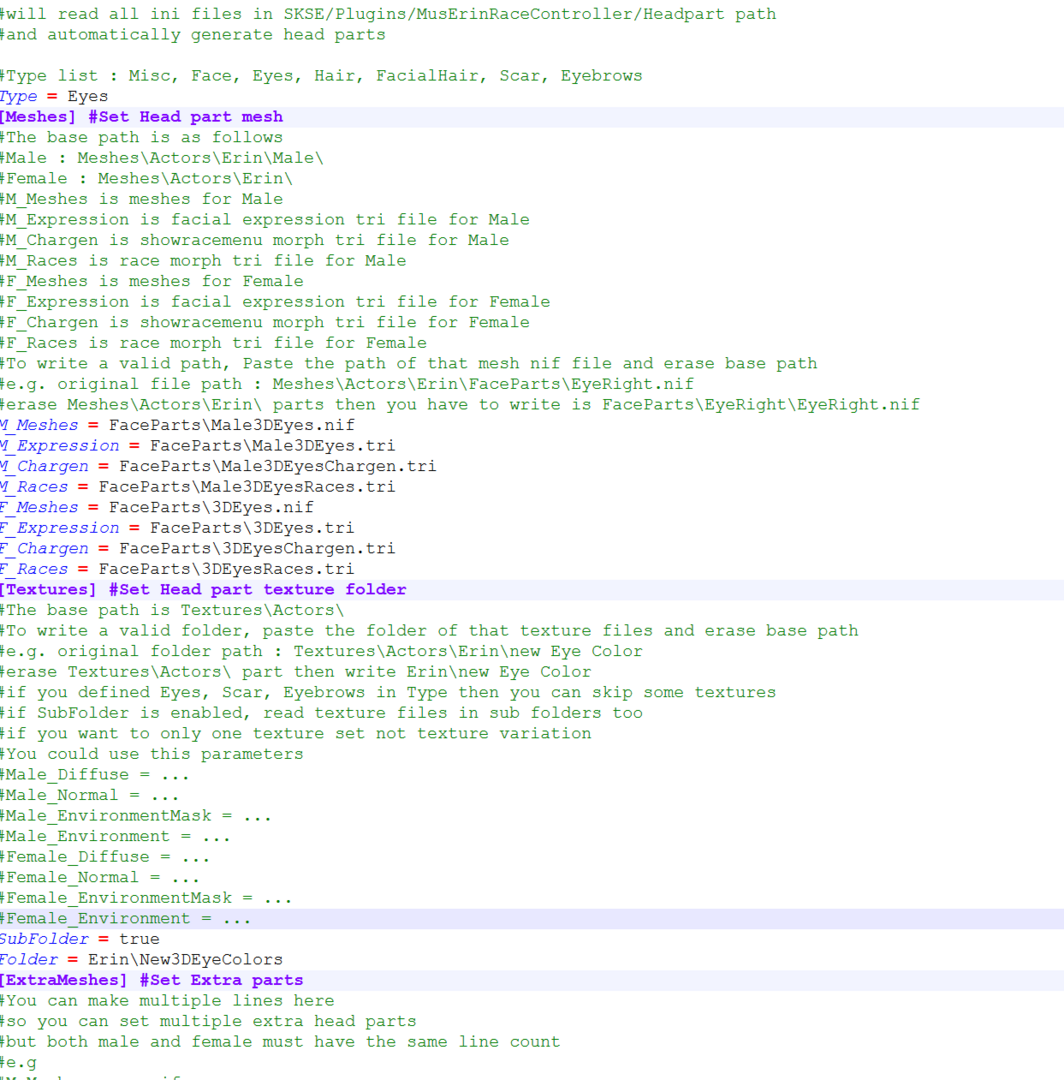Click comment about F_Chargen showracemenu morph
The width and height of the screenshot is (1064, 1080).
(x=264, y=323)
